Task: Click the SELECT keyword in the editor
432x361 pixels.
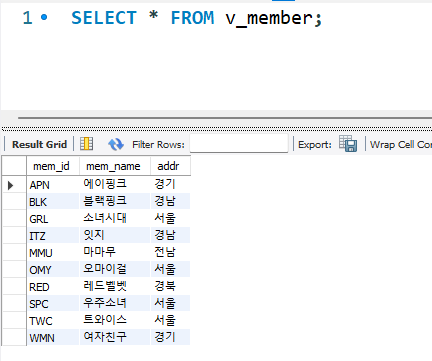Action: (x=104, y=18)
